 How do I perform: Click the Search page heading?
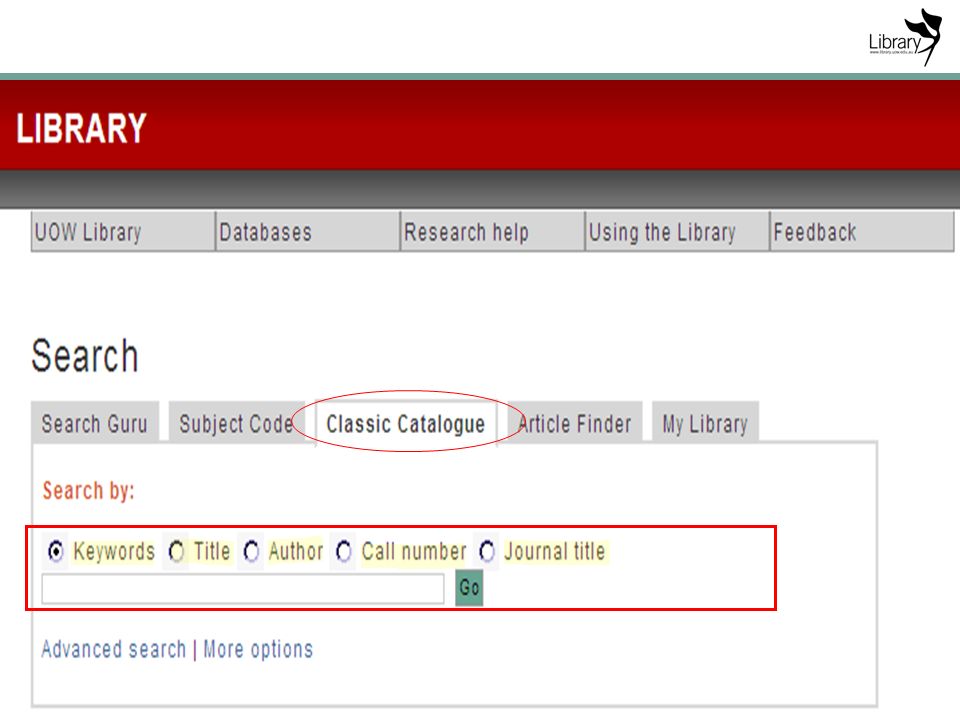tap(85, 356)
